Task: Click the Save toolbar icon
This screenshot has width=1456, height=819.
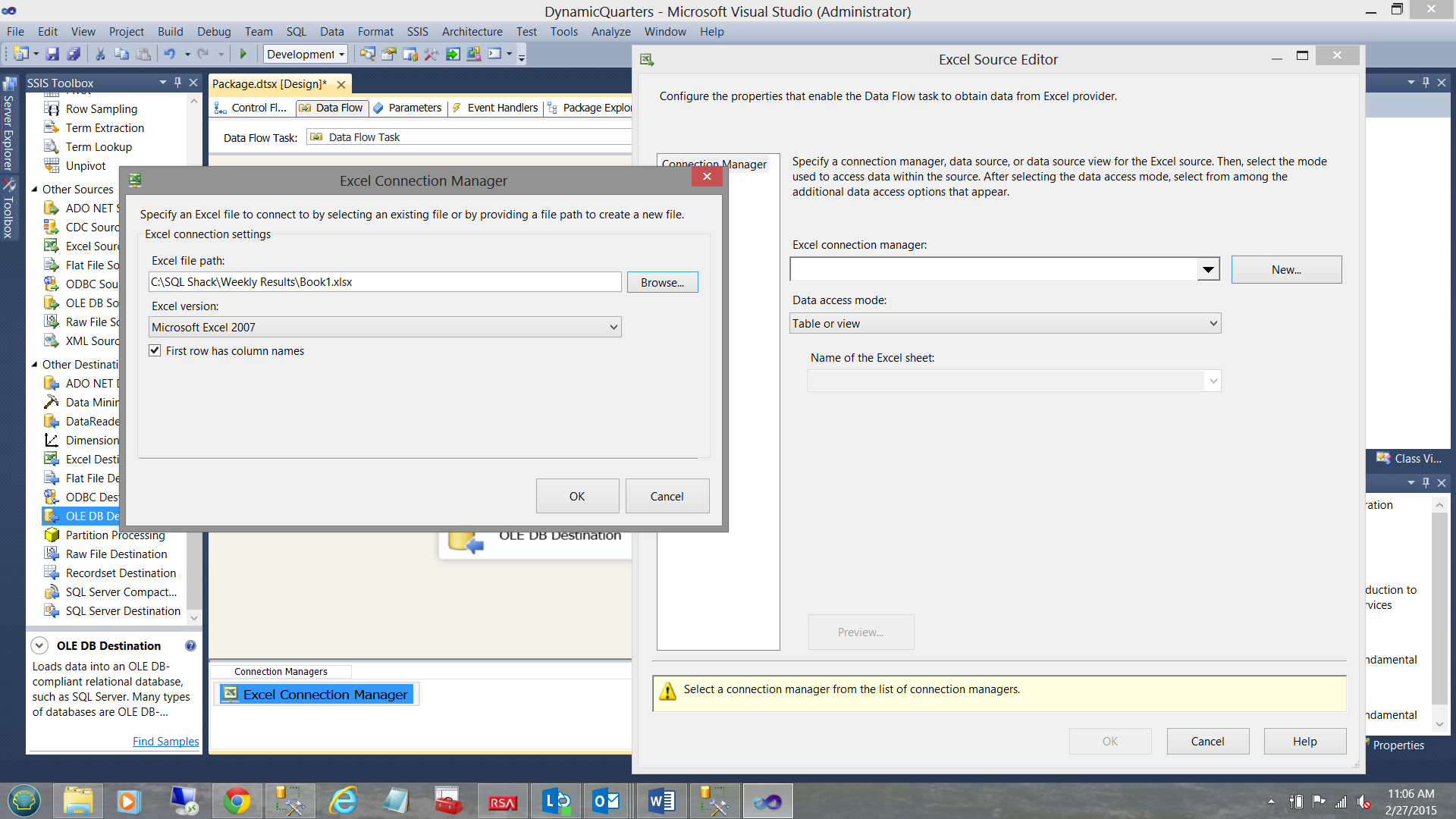Action: coord(52,54)
